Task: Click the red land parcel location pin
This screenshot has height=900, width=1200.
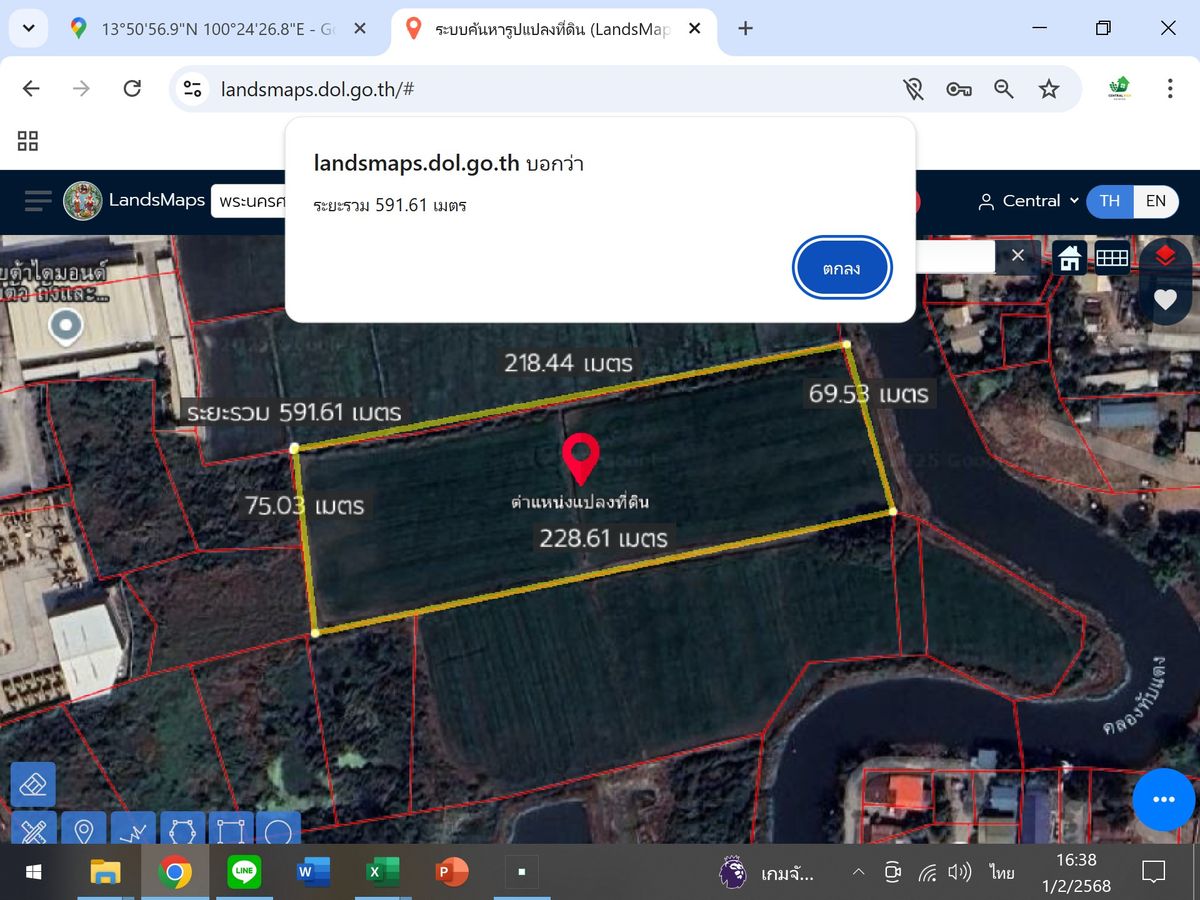Action: (580, 459)
